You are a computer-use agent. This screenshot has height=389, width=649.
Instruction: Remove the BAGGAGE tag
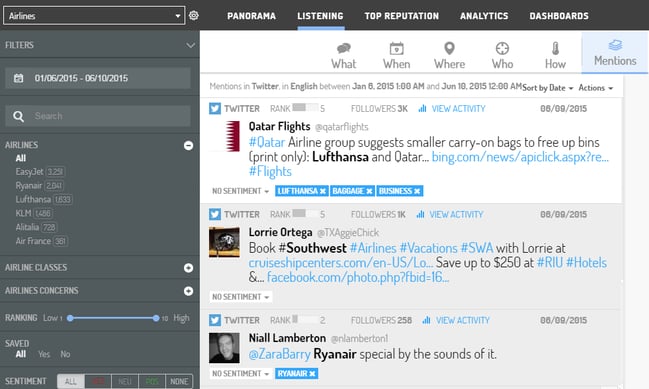(x=369, y=191)
